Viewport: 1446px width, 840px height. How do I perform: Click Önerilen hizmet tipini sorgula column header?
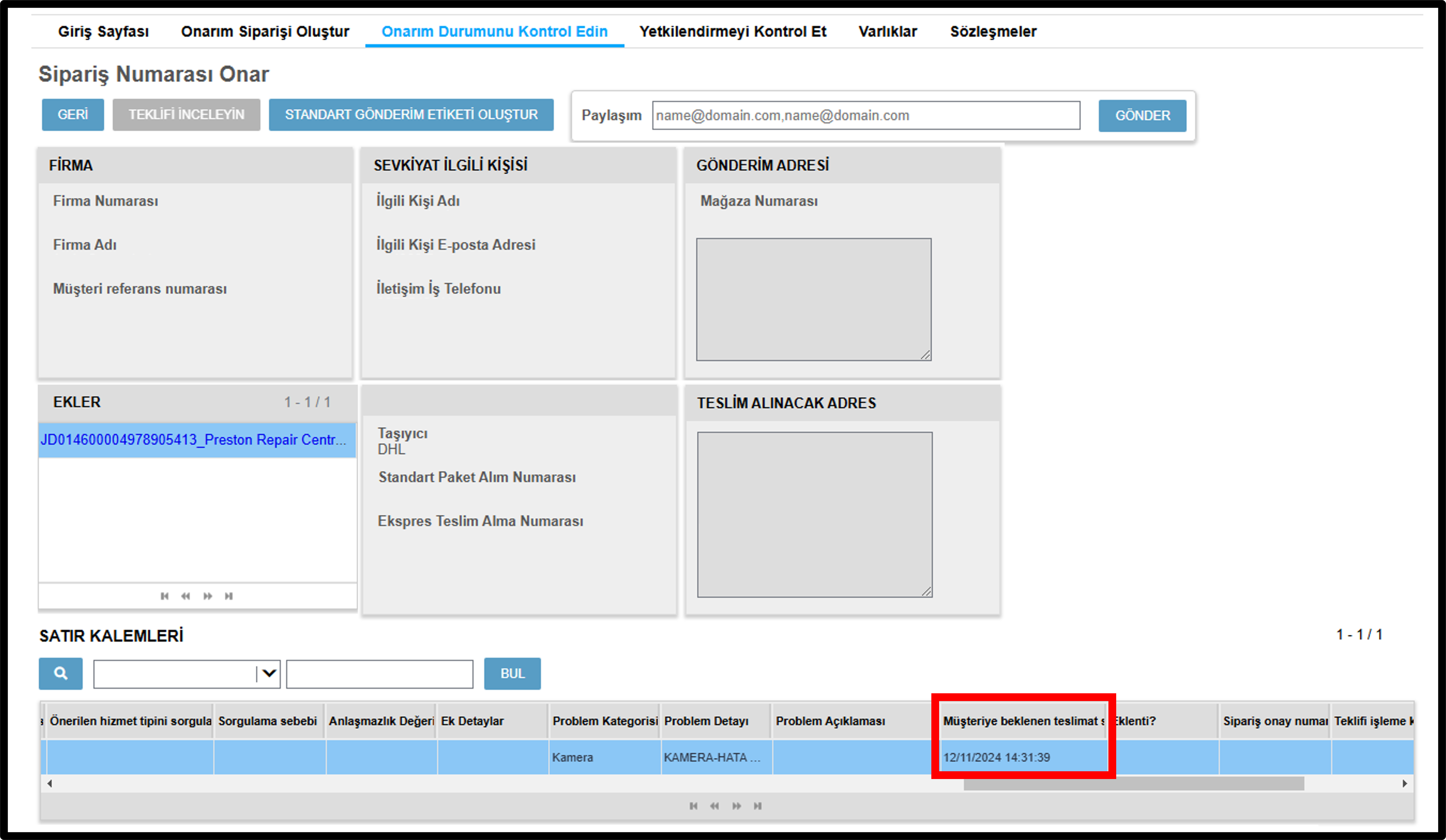pyautogui.click(x=130, y=721)
